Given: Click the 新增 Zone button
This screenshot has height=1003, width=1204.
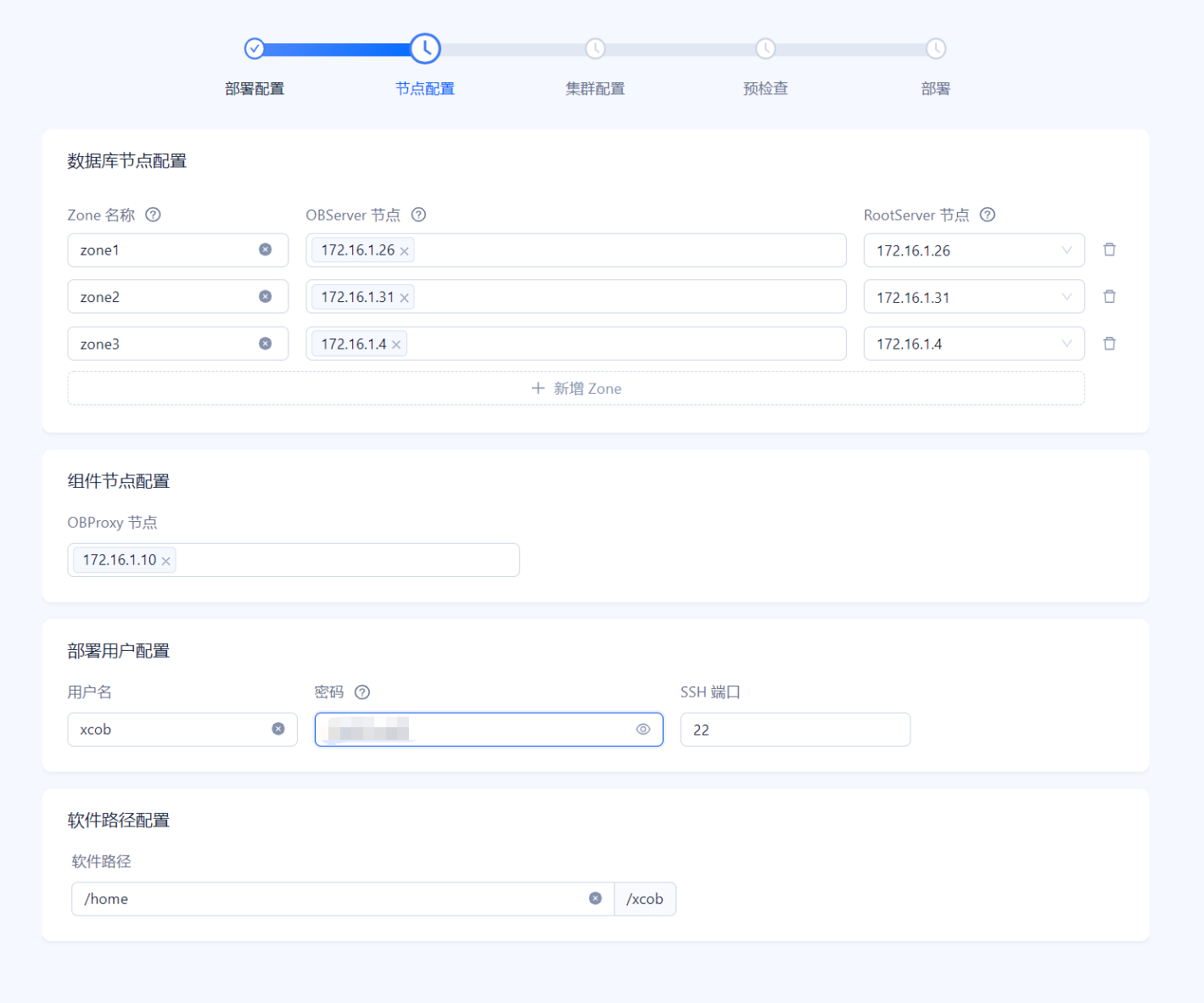Looking at the screenshot, I should 576,389.
